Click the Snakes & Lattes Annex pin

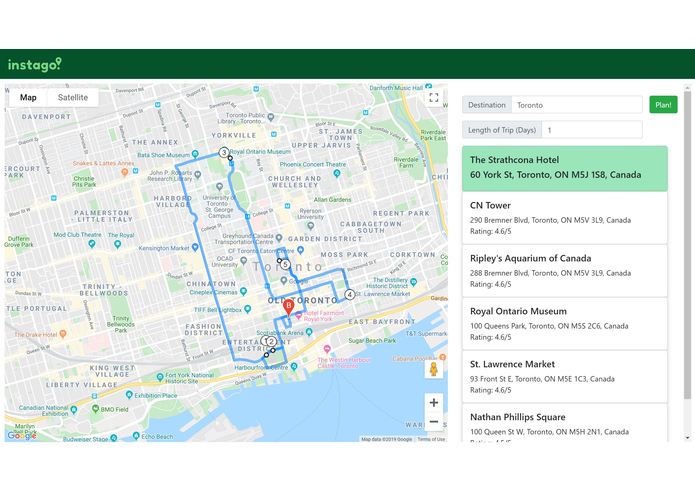point(125,172)
